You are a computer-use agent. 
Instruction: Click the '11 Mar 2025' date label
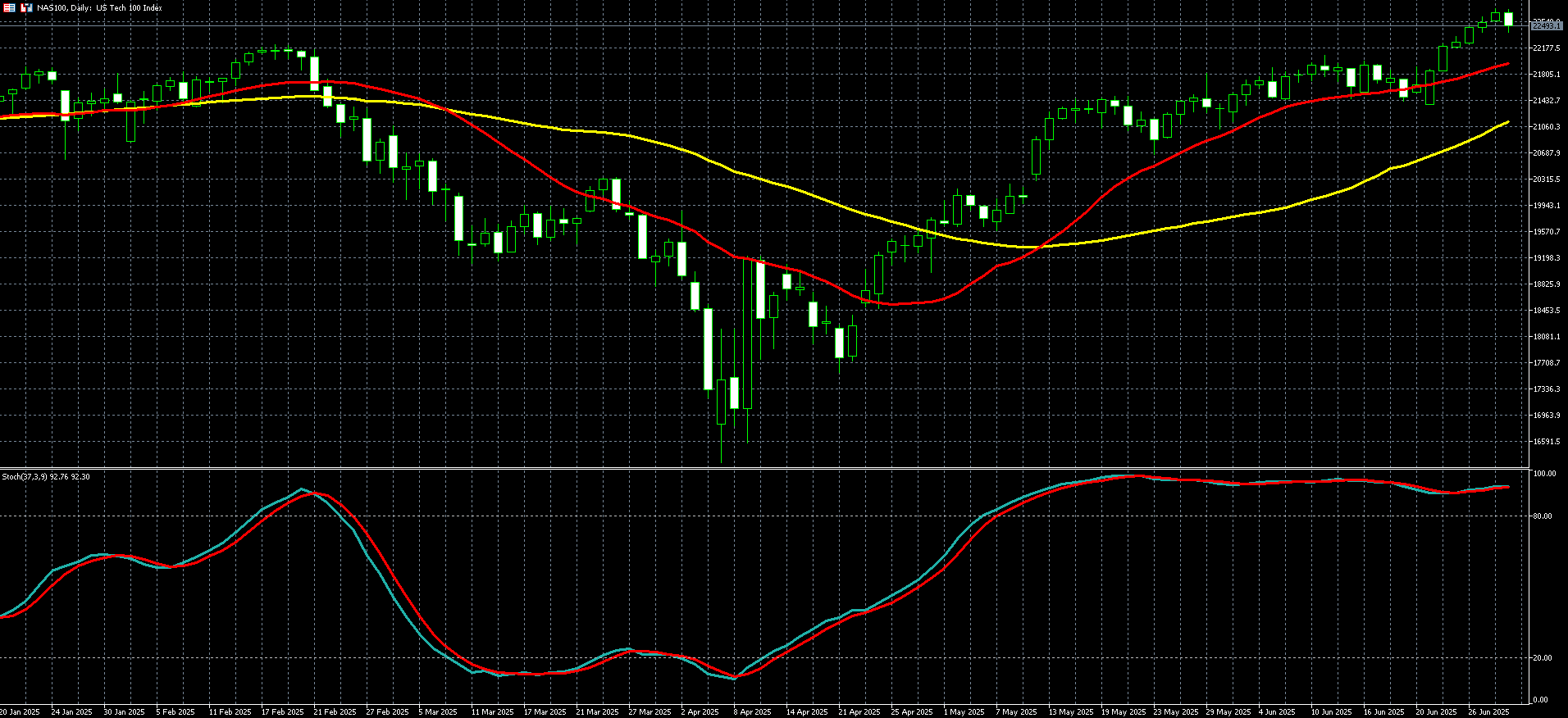coord(492,712)
